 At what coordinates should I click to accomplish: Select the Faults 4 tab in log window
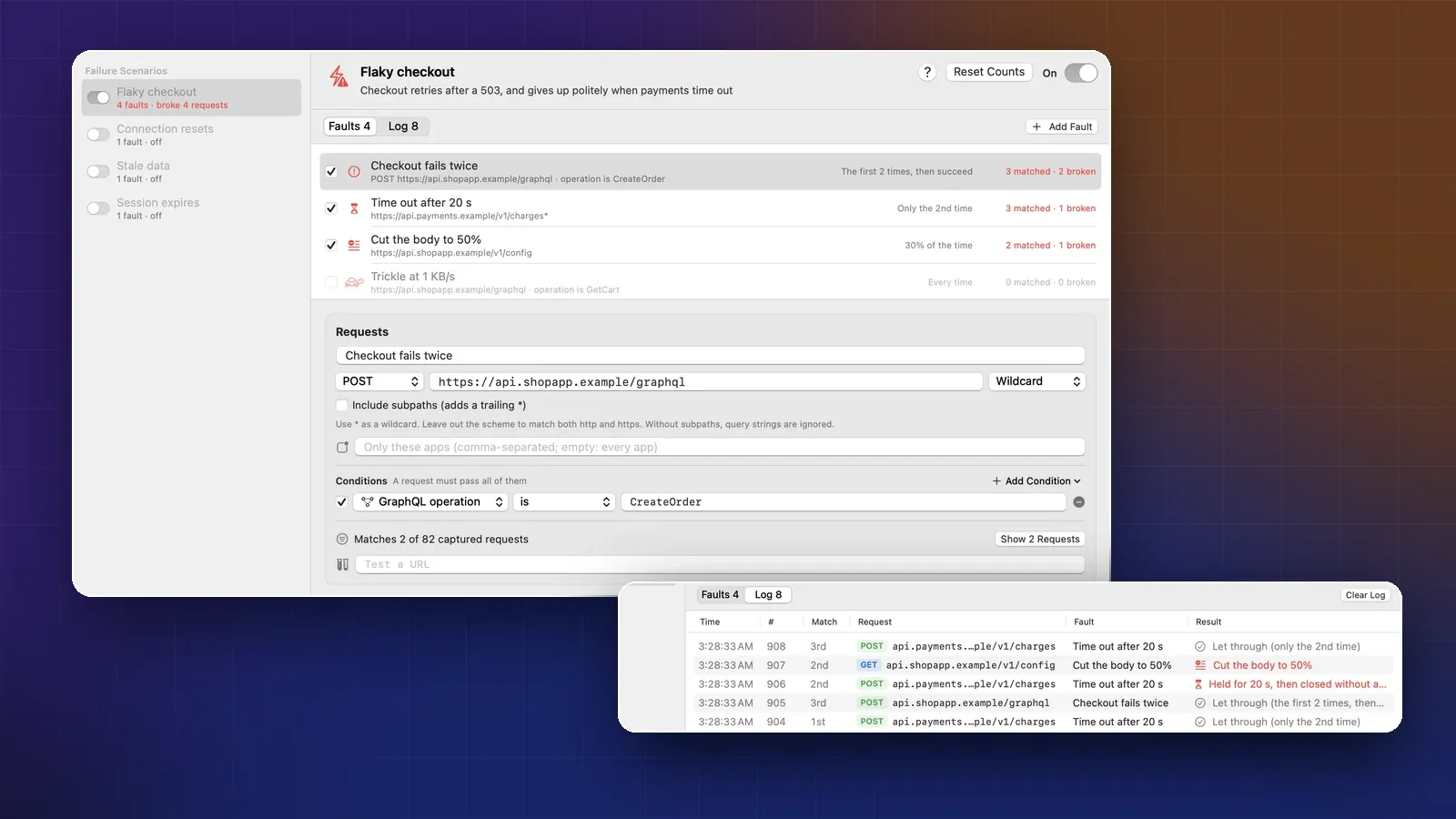720,595
